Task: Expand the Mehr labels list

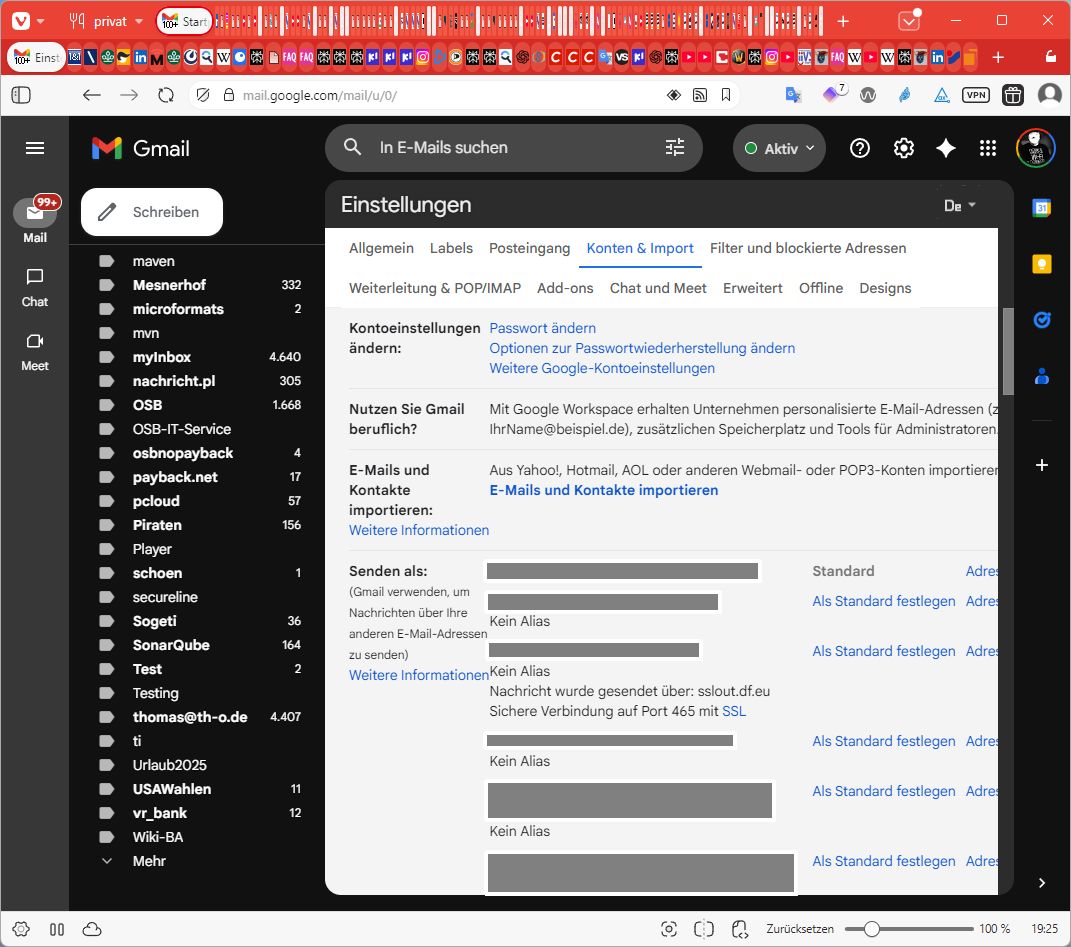Action: pyautogui.click(x=148, y=861)
